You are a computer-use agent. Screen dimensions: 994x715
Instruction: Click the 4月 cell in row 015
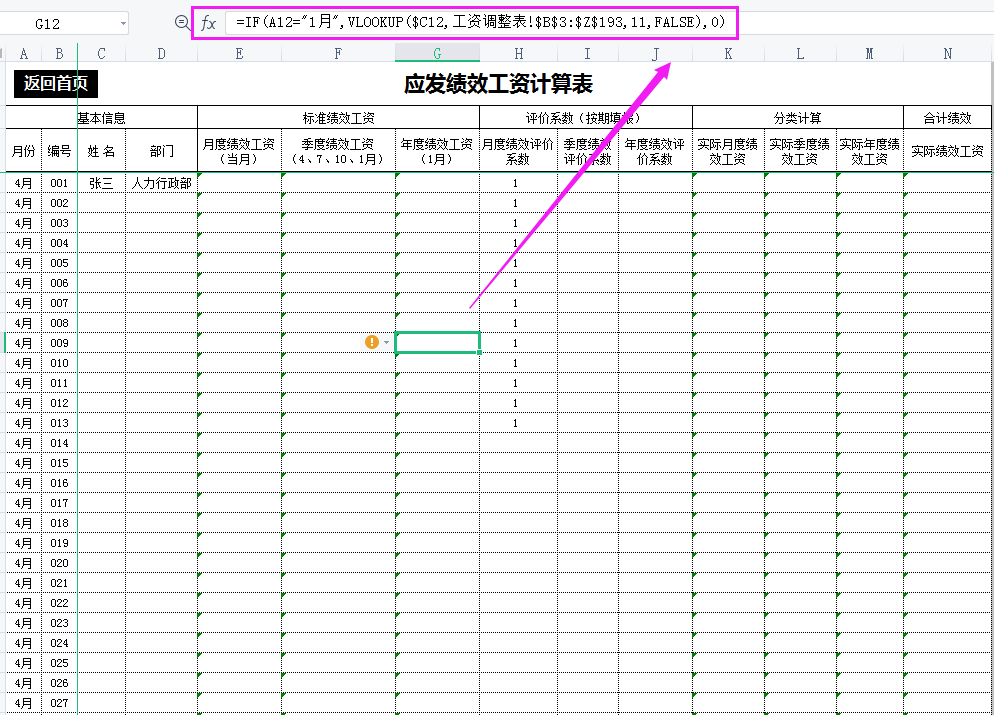(x=23, y=463)
